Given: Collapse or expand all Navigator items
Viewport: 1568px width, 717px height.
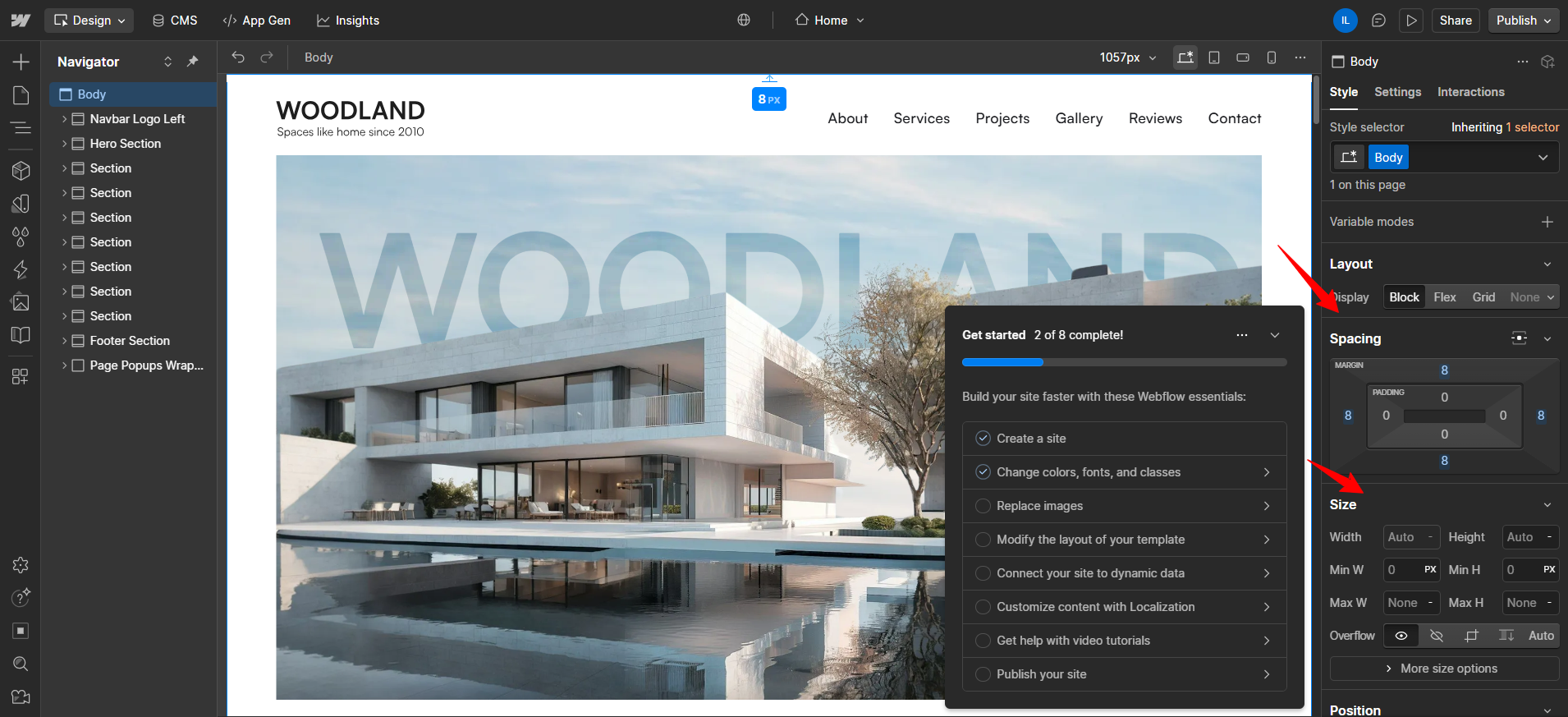Looking at the screenshot, I should [167, 62].
